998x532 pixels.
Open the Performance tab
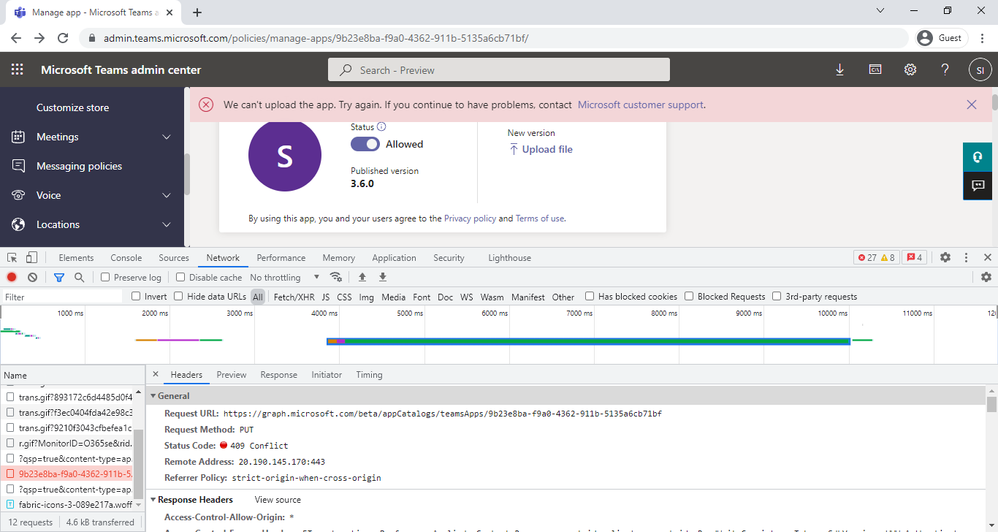point(281,258)
